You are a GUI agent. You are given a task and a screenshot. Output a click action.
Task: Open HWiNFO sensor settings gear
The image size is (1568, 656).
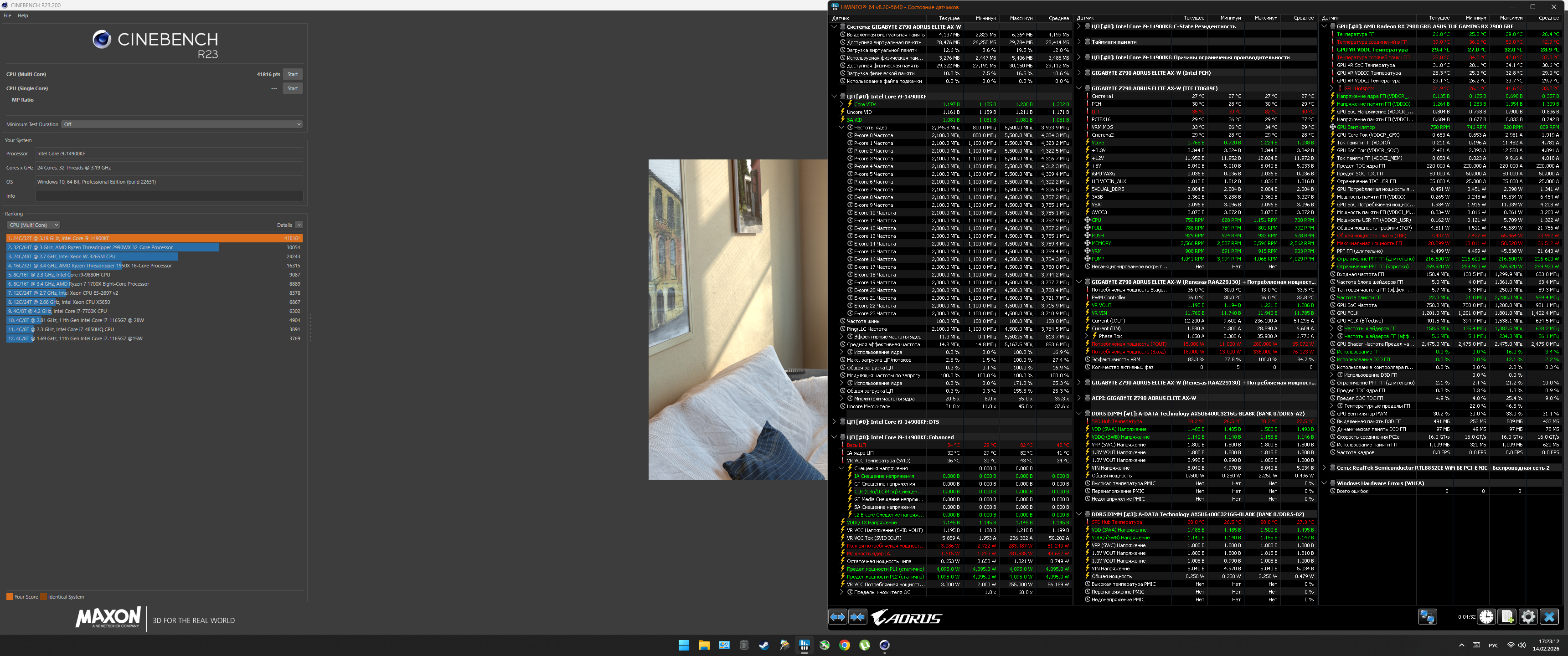(1528, 617)
